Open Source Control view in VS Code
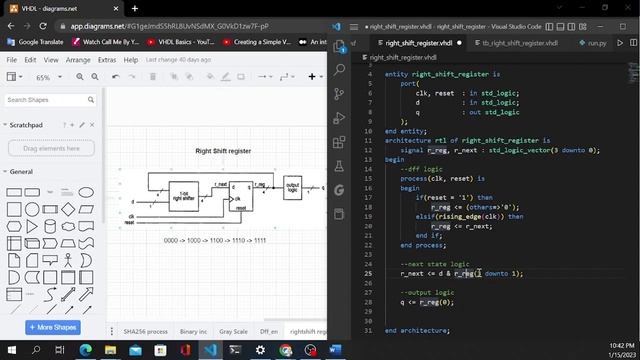The height and width of the screenshot is (360, 640). 339,94
